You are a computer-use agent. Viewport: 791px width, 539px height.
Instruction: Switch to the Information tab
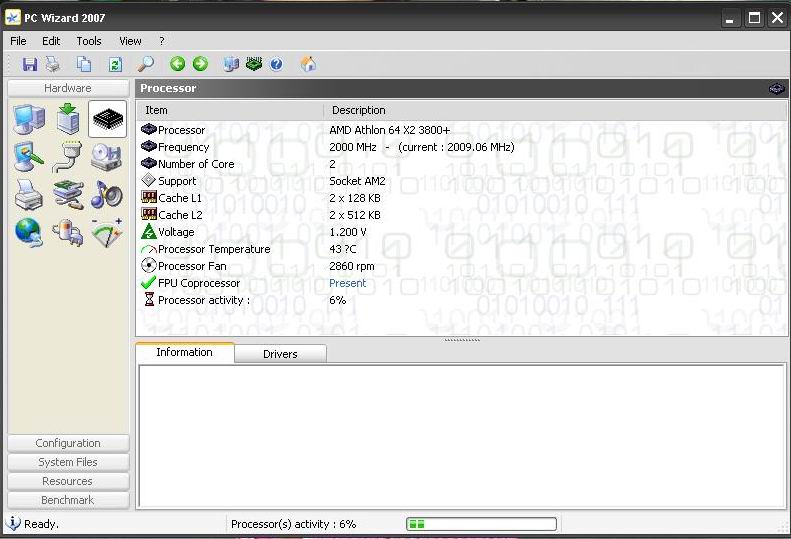pos(185,352)
